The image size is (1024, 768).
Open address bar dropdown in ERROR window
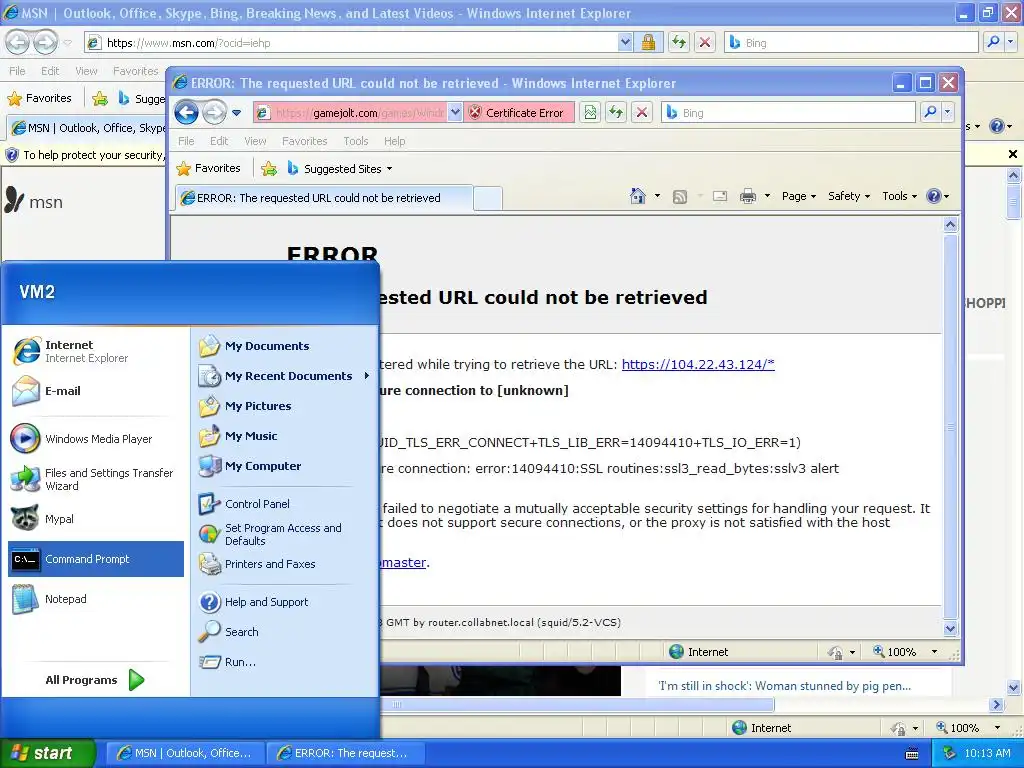click(455, 112)
